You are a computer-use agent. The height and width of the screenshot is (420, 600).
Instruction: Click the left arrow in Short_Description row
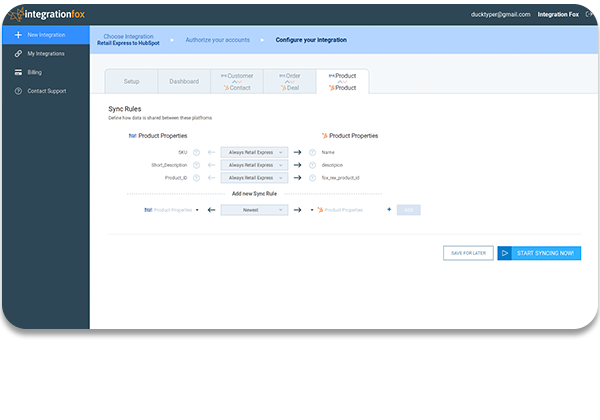211,165
